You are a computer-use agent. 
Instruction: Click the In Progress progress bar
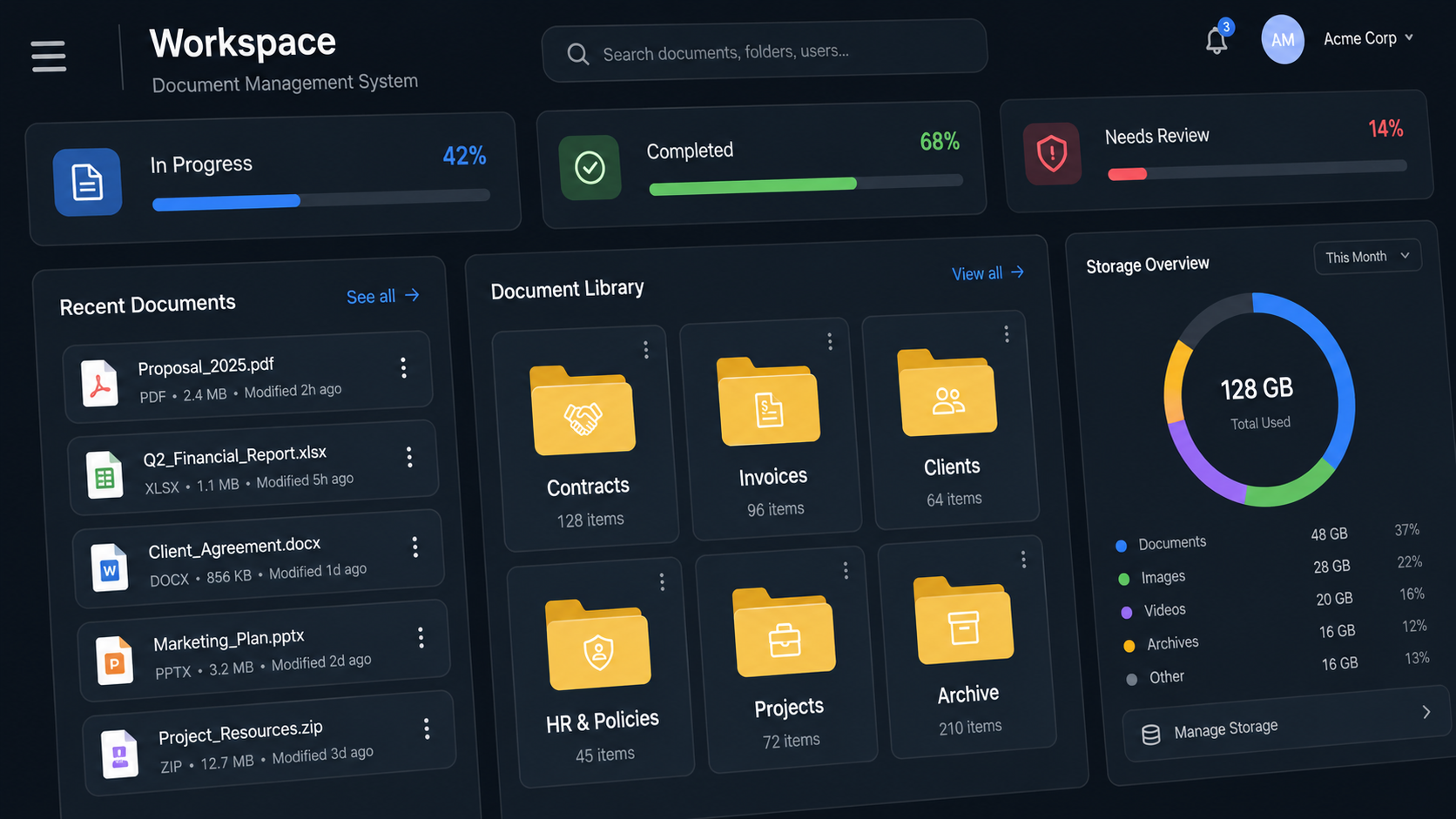tap(321, 199)
